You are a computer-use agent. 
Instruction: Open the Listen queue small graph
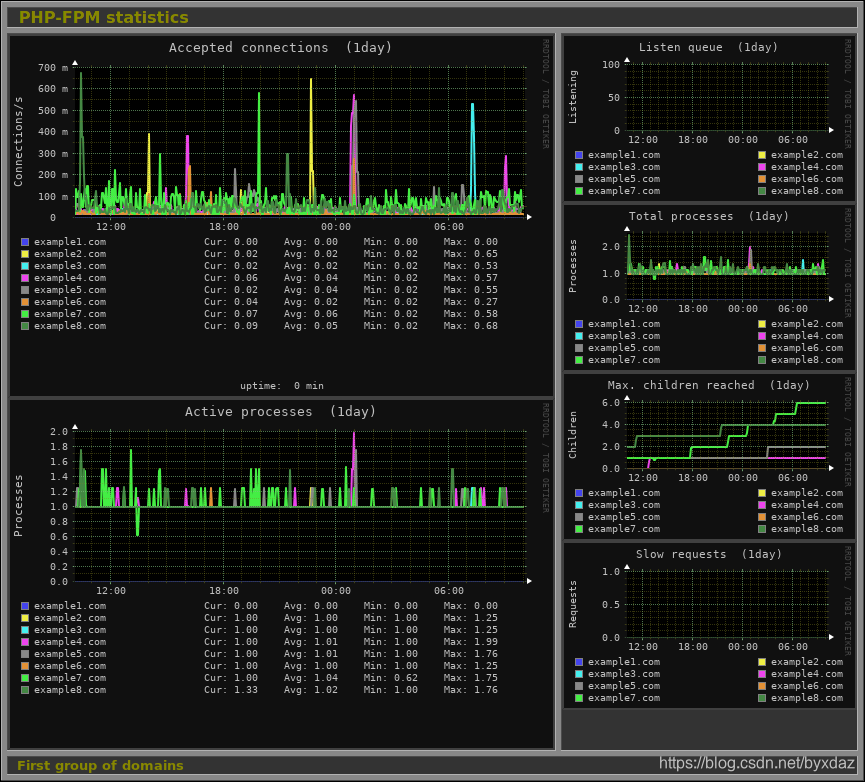[x=709, y=117]
